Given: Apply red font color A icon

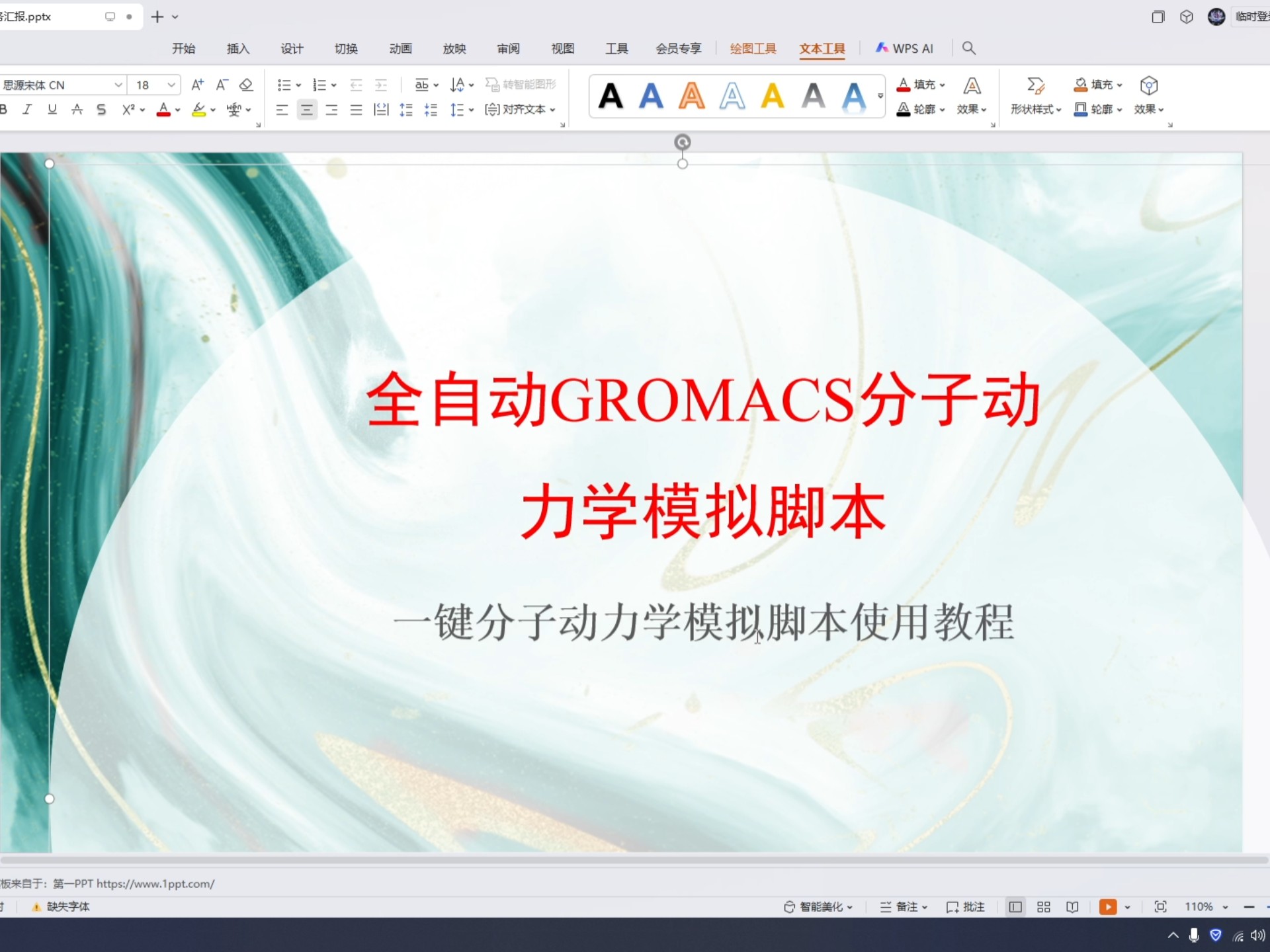Looking at the screenshot, I should click(163, 110).
